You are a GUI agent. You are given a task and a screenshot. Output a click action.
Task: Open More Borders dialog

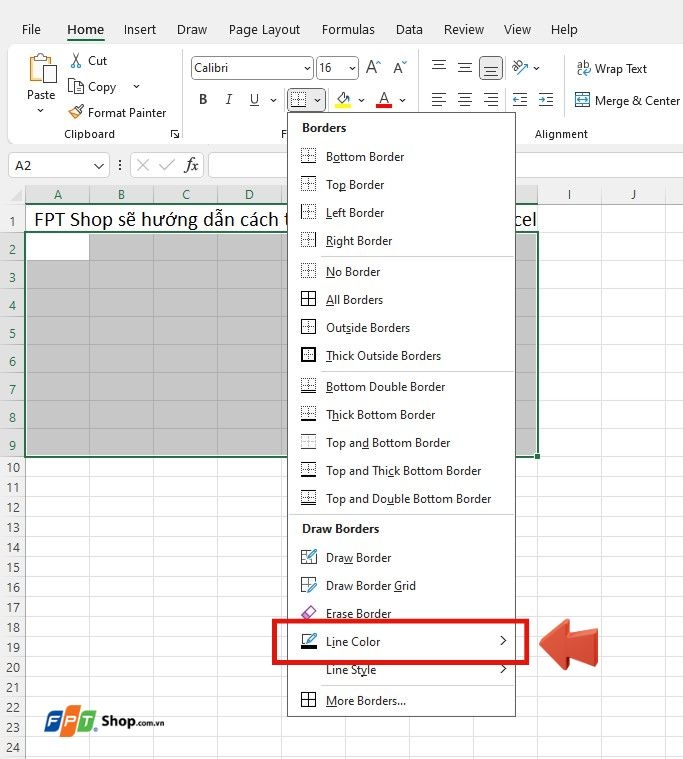click(401, 700)
